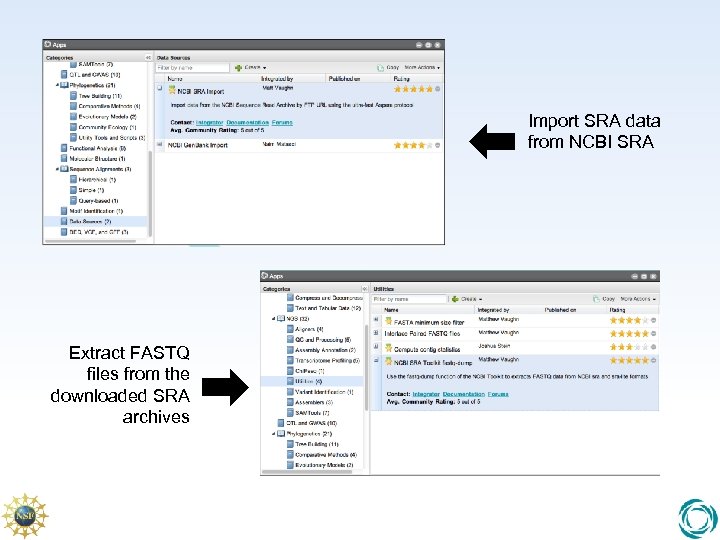The width and height of the screenshot is (720, 540).
Task: Remove the rating on Interlace Paired FASTQ files
Action: click(x=653, y=334)
